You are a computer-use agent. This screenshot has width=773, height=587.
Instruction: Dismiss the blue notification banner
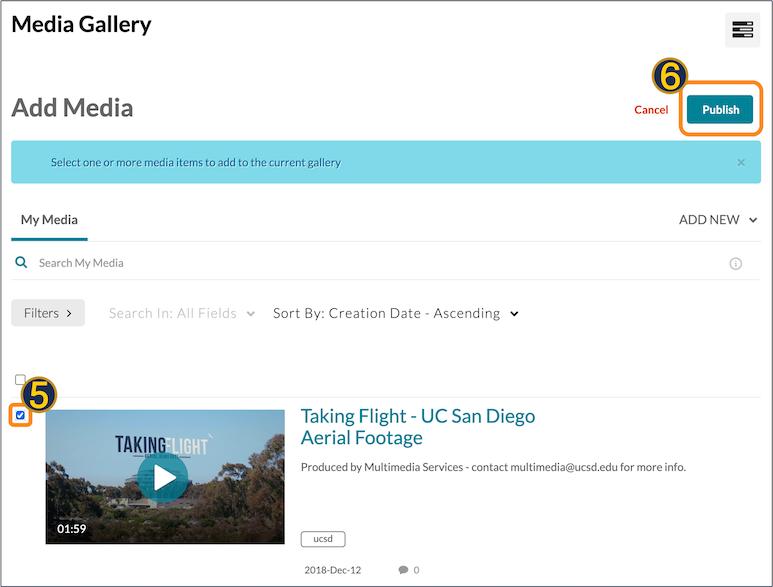tap(740, 163)
